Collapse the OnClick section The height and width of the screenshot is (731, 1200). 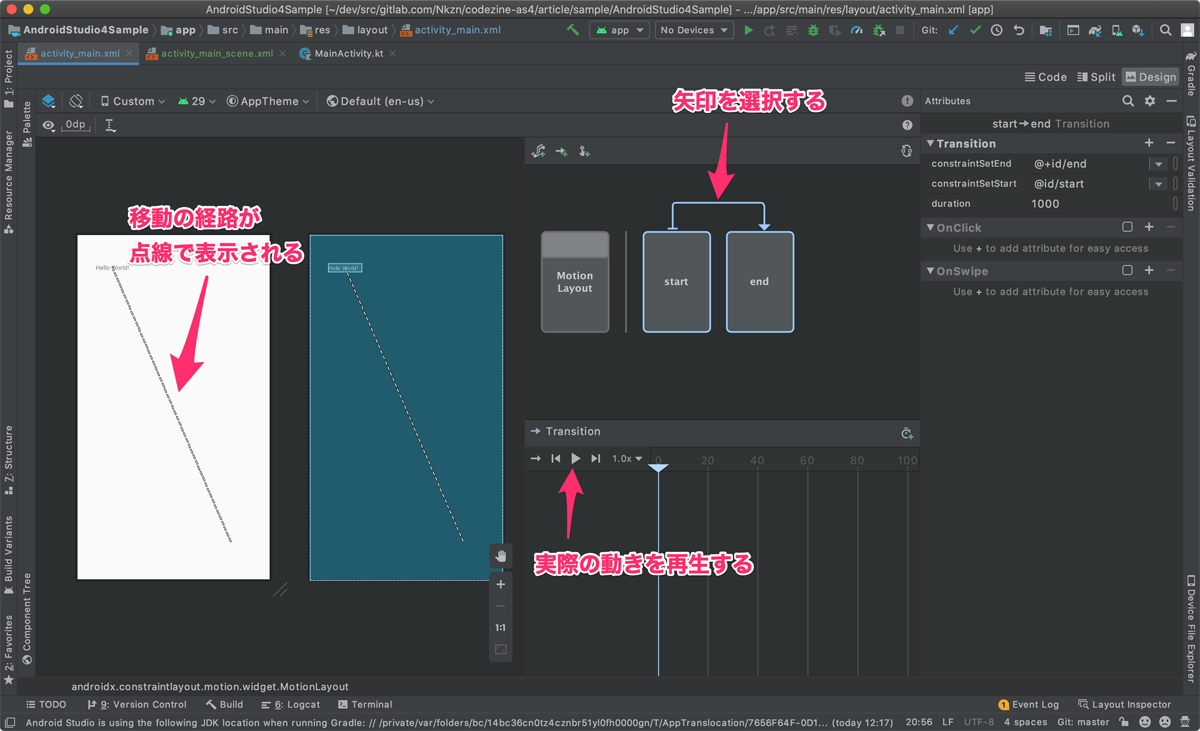pyautogui.click(x=930, y=228)
